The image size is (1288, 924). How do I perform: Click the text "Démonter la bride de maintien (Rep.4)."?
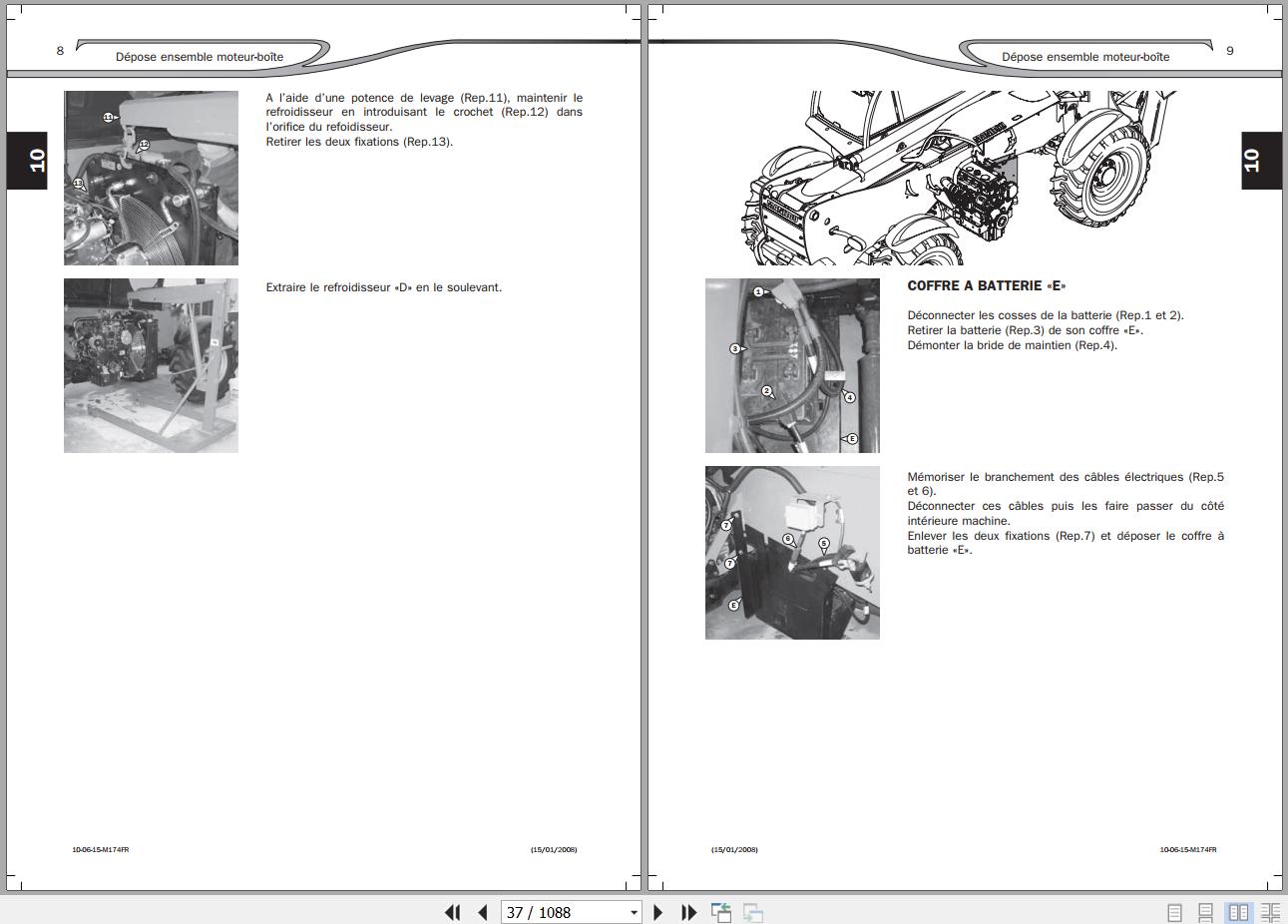click(x=1012, y=345)
